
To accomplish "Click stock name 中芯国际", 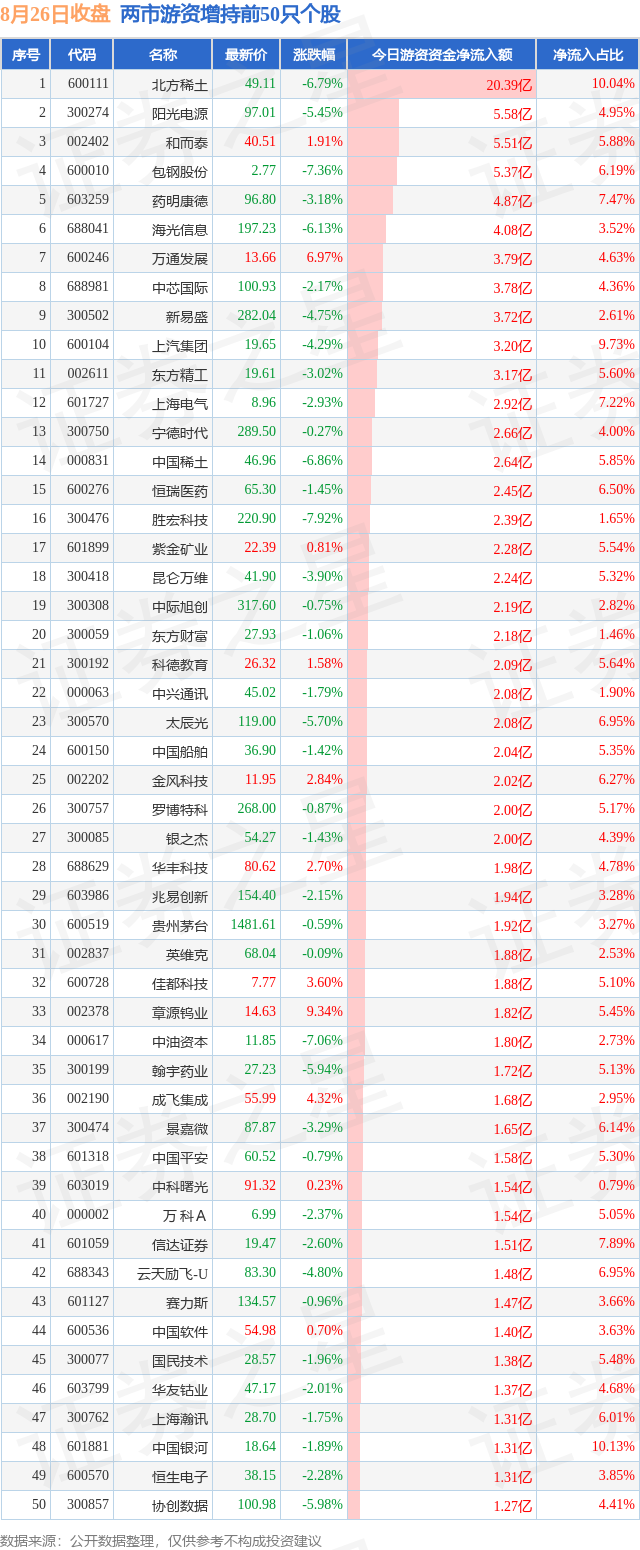I will [x=180, y=288].
